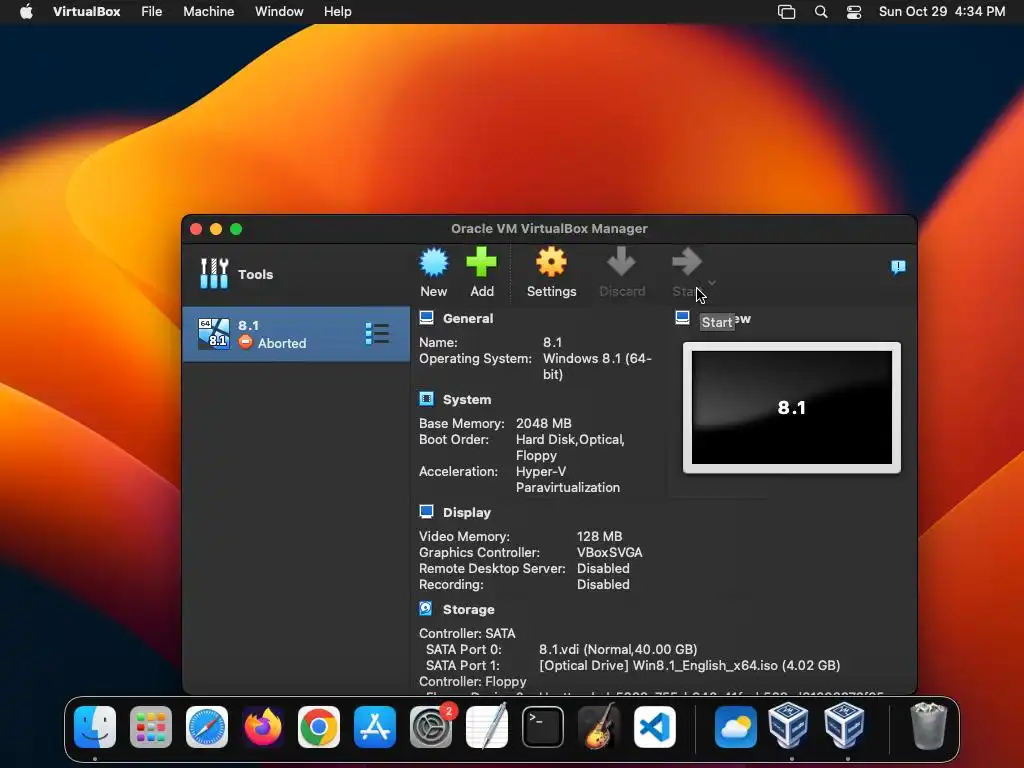
Task: Add an existing VM with green plus
Action: 482,272
